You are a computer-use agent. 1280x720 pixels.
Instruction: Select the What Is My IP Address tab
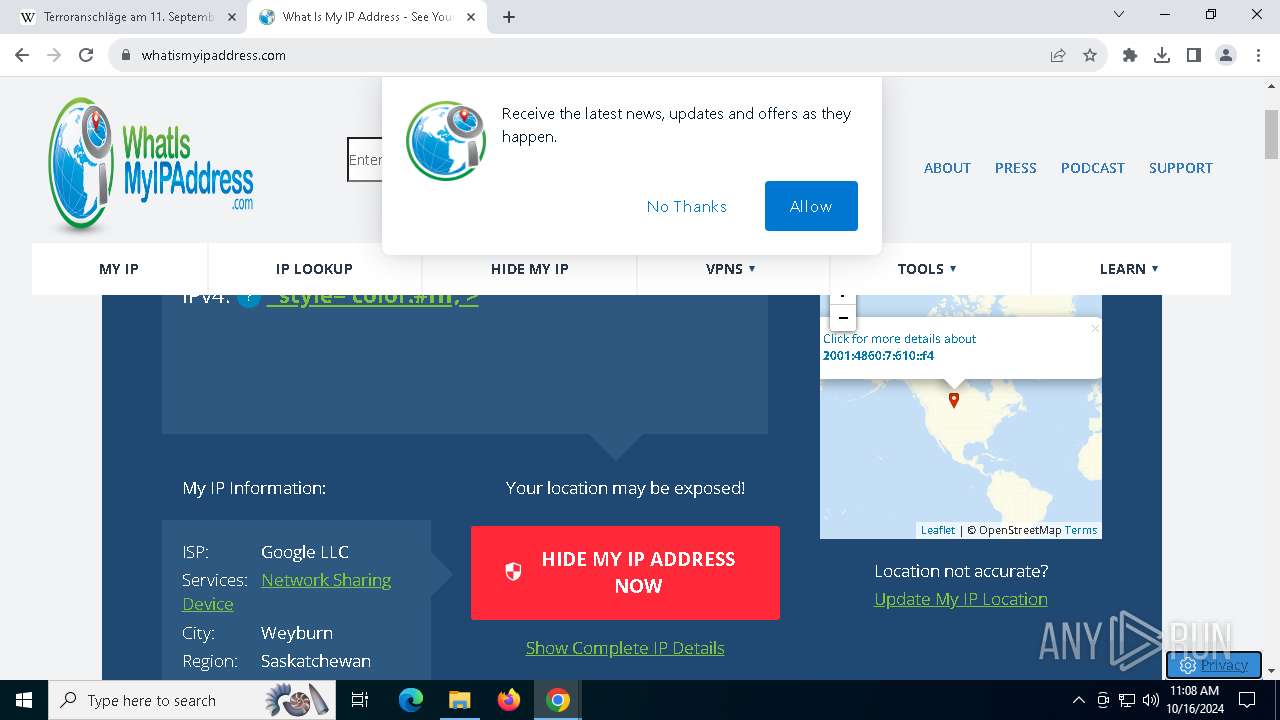point(367,17)
